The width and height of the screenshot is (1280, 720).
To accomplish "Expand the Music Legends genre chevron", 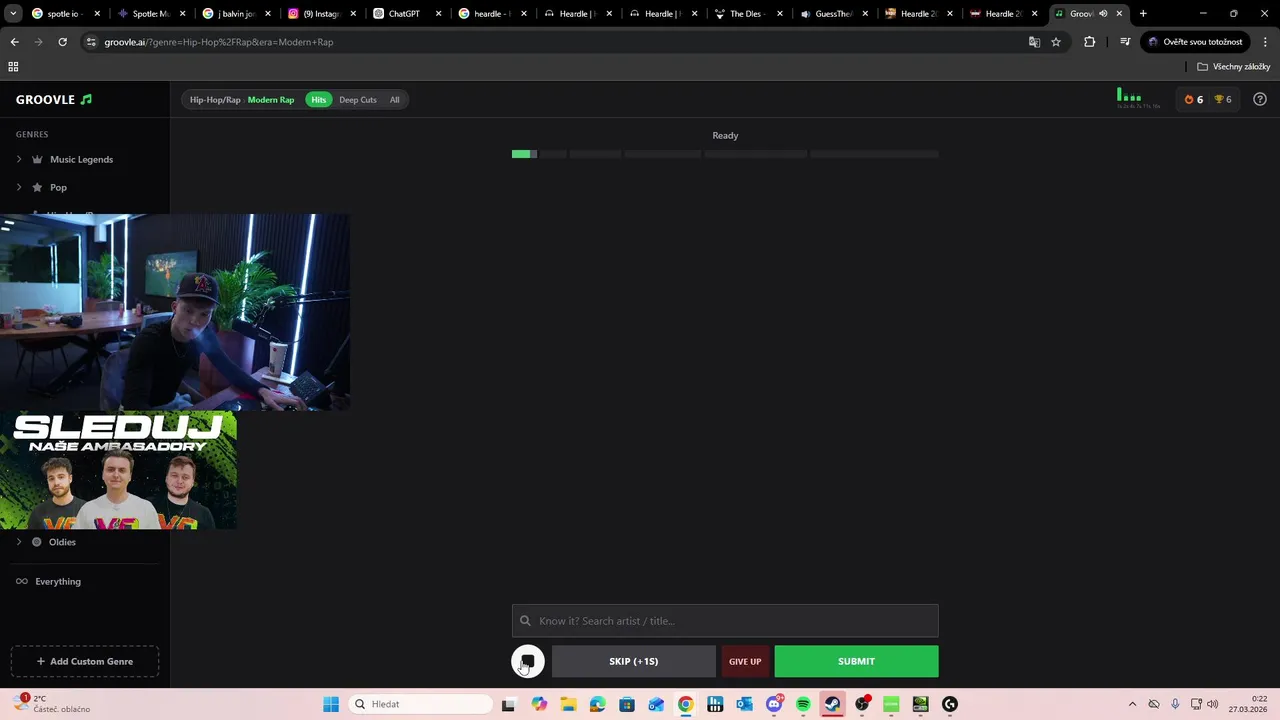I will [x=19, y=159].
